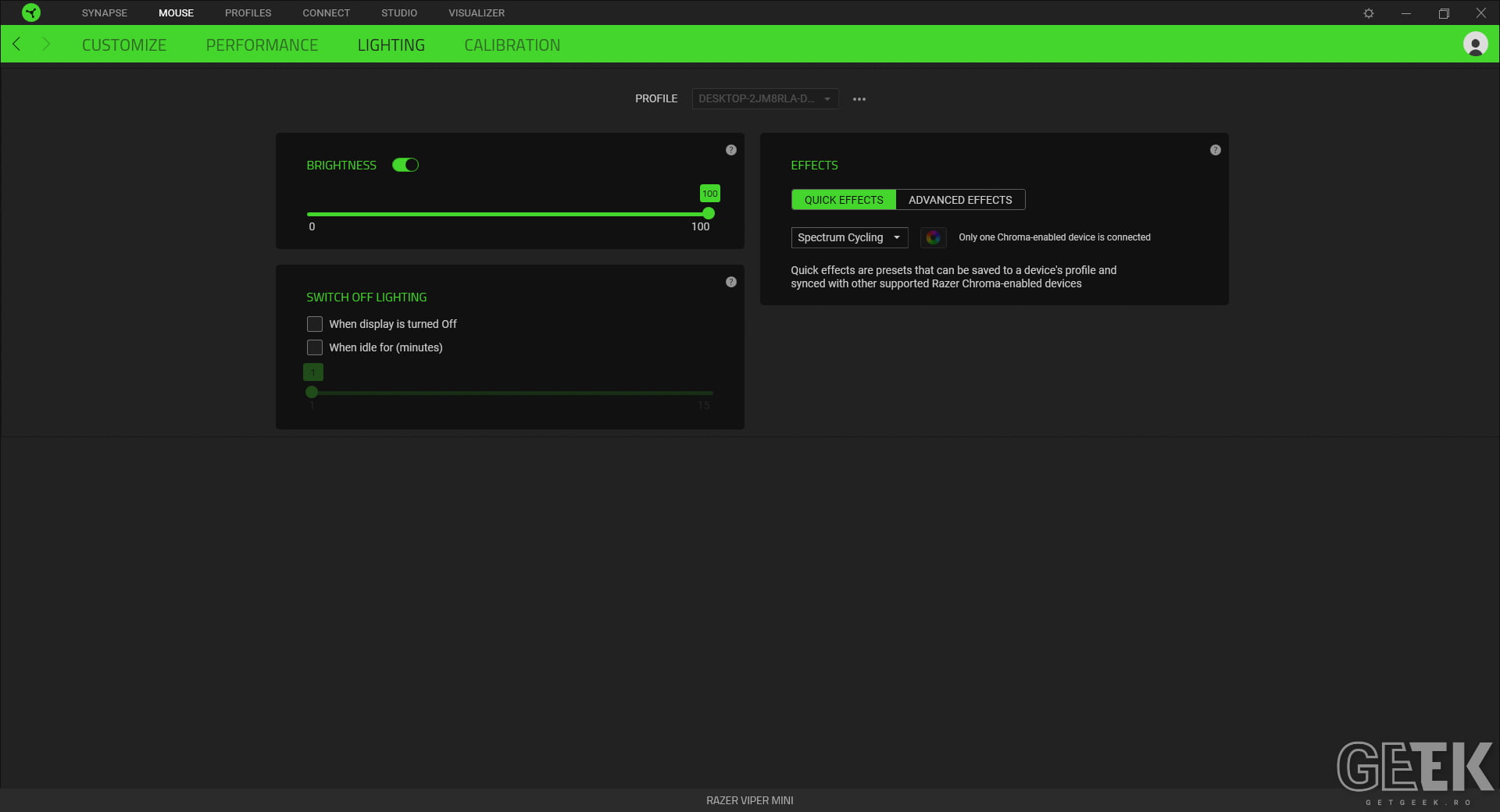Image resolution: width=1500 pixels, height=812 pixels.
Task: Restore down the Synapse window
Action: pos(1444,13)
